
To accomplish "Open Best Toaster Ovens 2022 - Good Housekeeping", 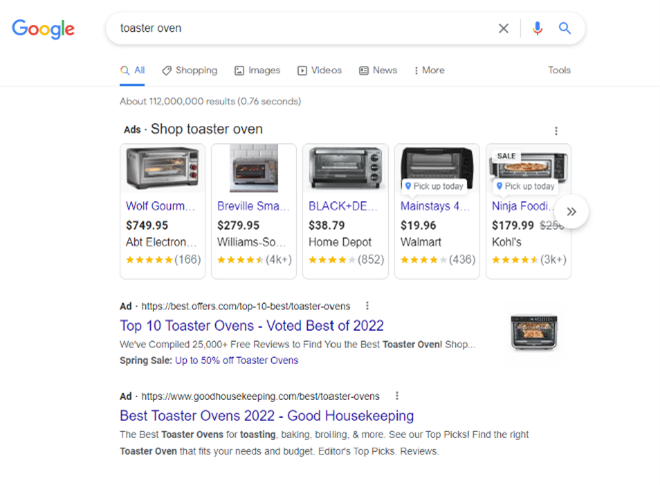I will pyautogui.click(x=267, y=416).
